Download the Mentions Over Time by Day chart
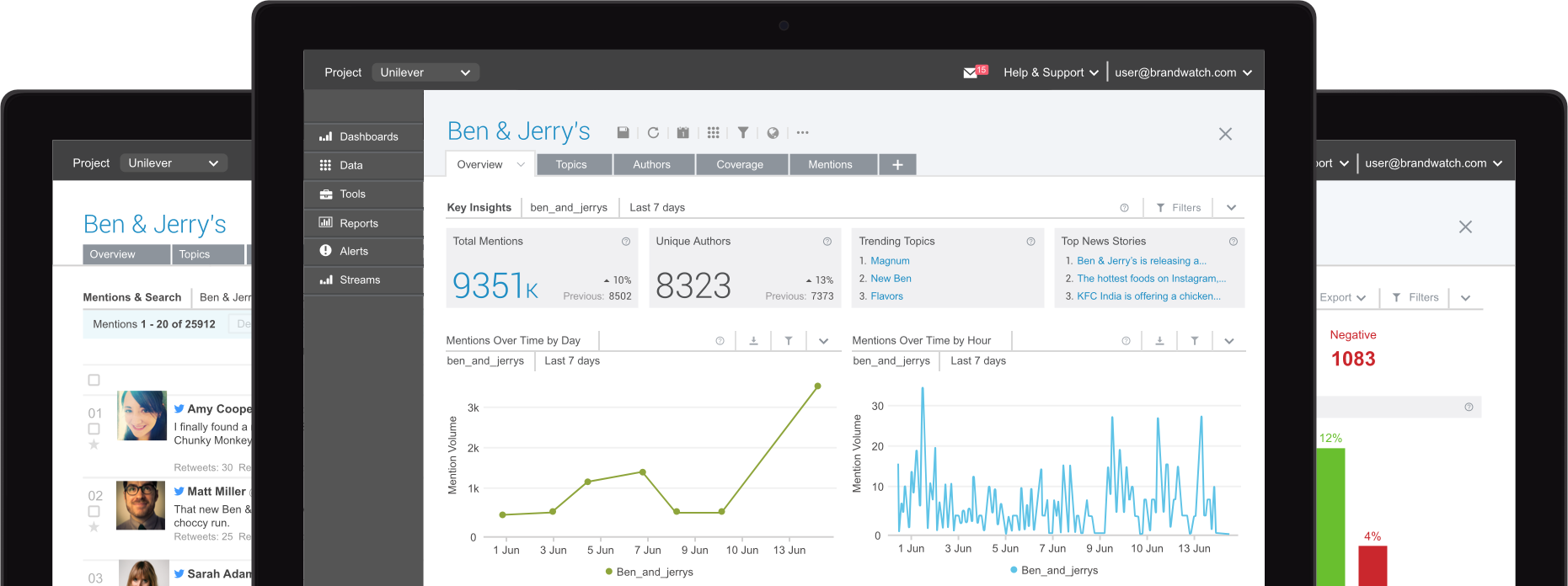The width and height of the screenshot is (1568, 586). pos(753,341)
